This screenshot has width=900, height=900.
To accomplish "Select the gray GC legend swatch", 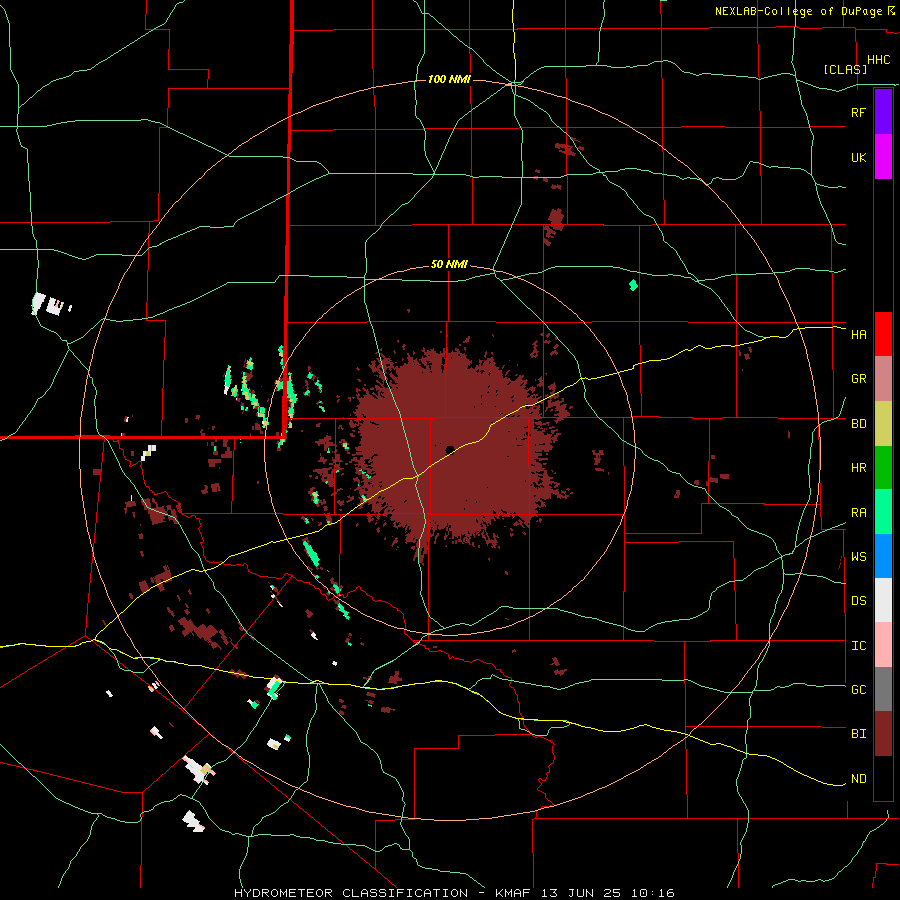I will [883, 689].
